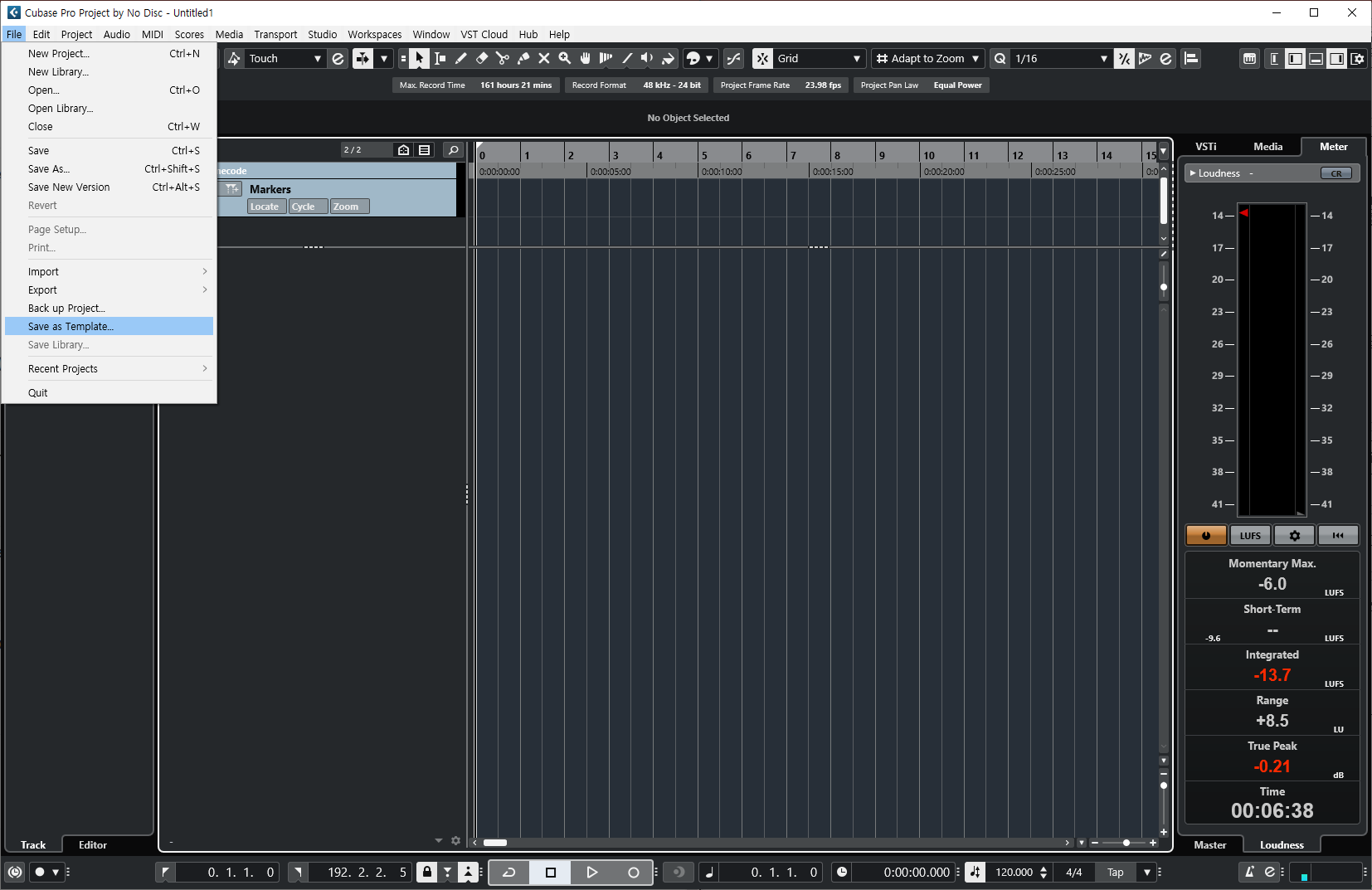Expand the Loudness section triangle
This screenshot has height=890, width=1372.
tap(1193, 173)
